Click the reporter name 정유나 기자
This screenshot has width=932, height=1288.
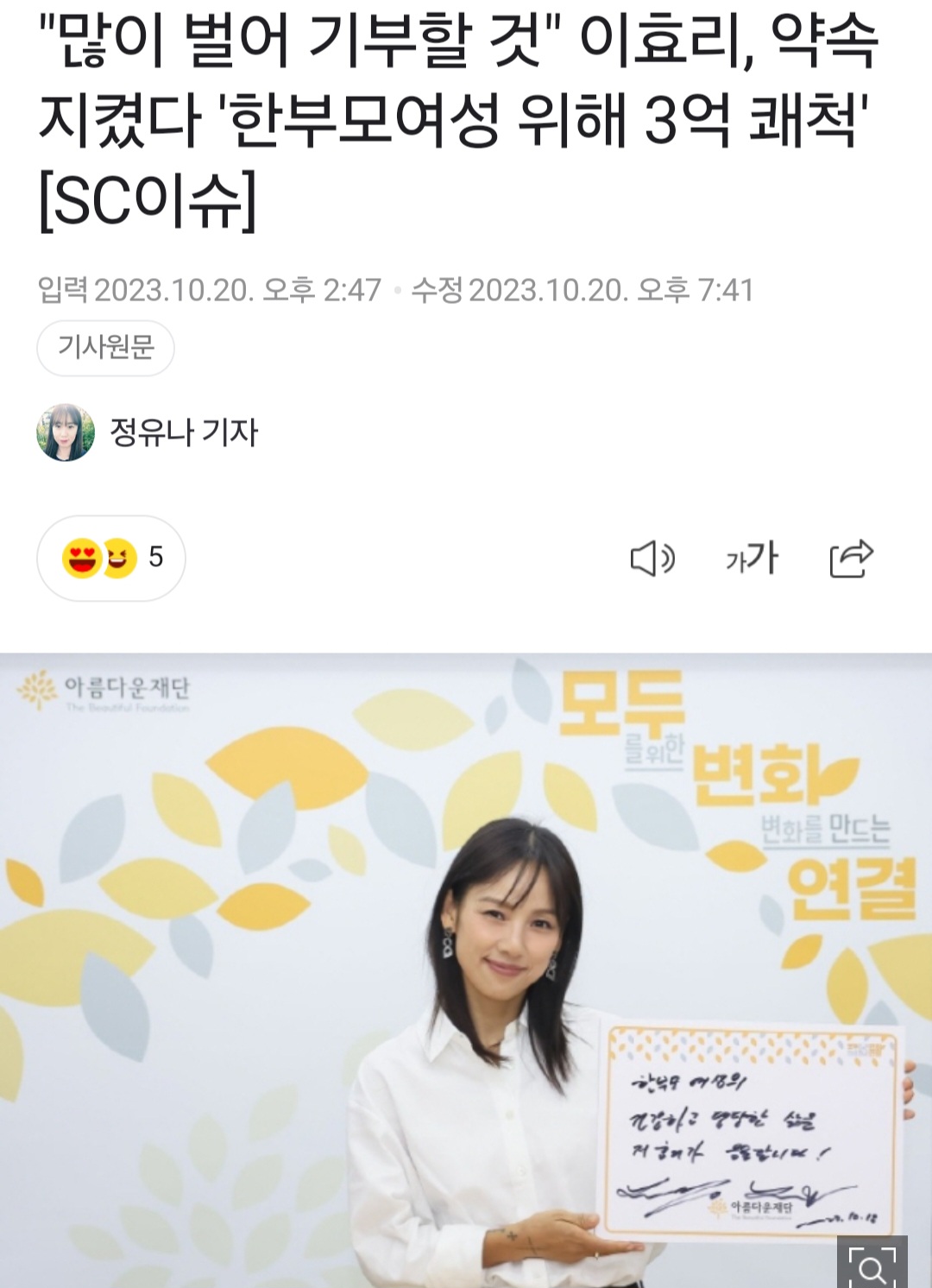184,432
